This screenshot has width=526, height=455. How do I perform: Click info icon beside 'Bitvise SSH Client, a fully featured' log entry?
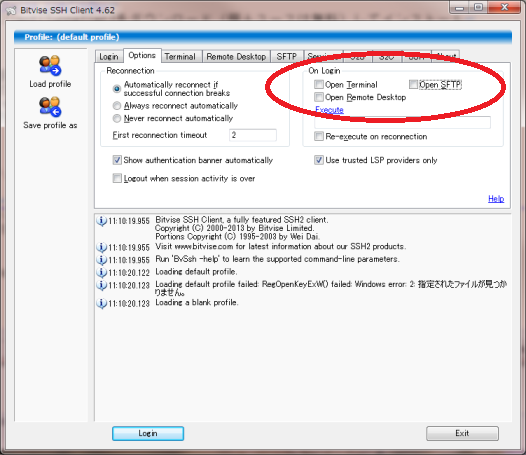pos(101,221)
